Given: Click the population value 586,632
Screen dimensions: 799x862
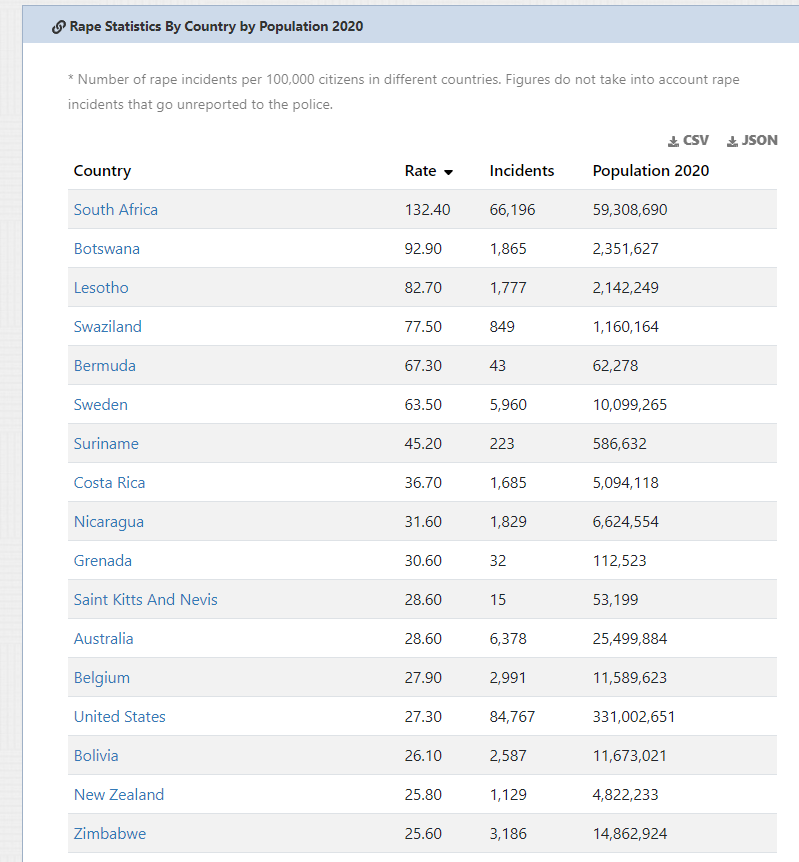Looking at the screenshot, I should point(619,444).
